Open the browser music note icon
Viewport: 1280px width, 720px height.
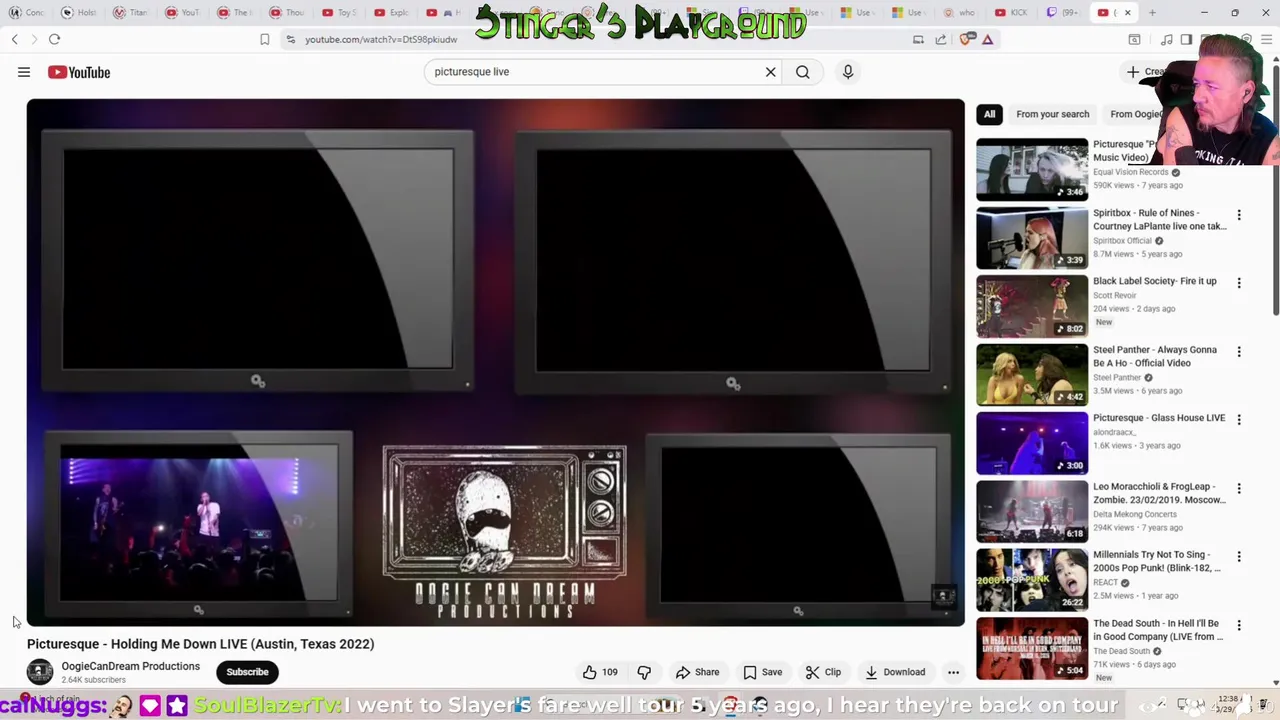tap(1167, 39)
